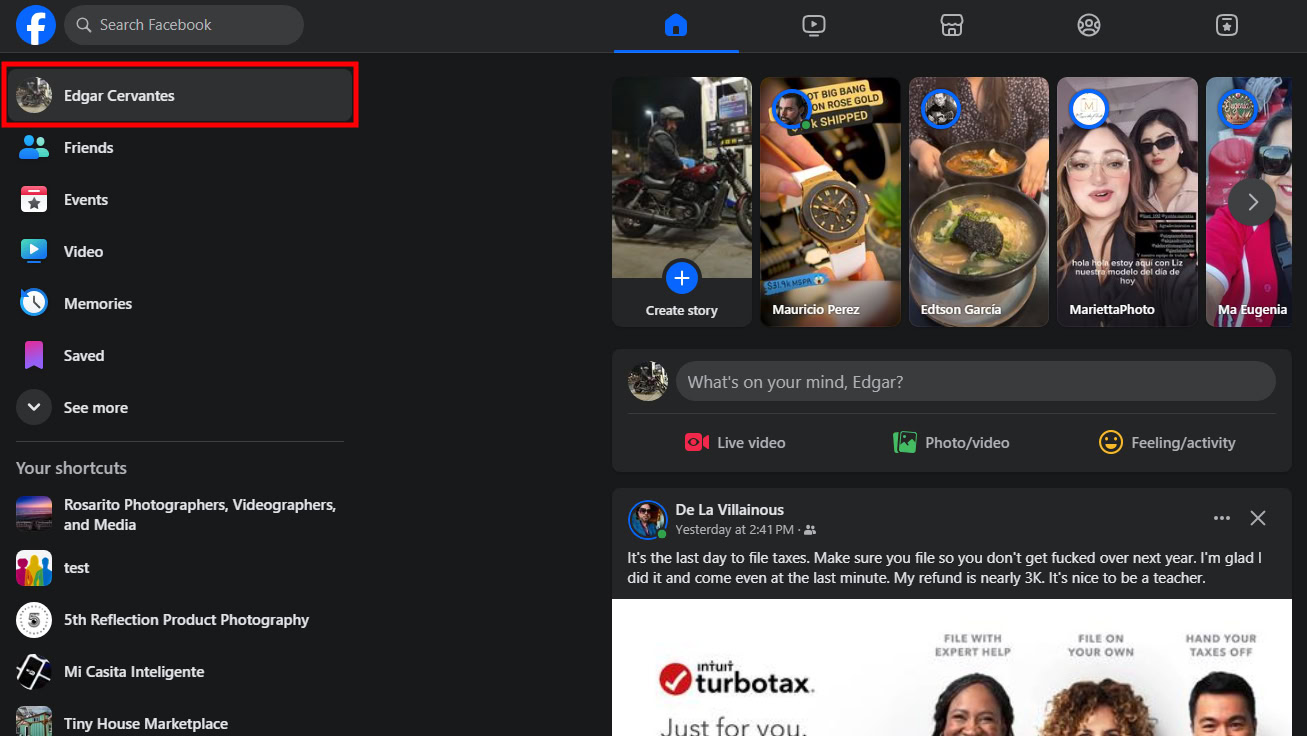Viewport: 1307px width, 736px height.
Task: View MariettaPhoto's story
Action: click(x=1127, y=202)
